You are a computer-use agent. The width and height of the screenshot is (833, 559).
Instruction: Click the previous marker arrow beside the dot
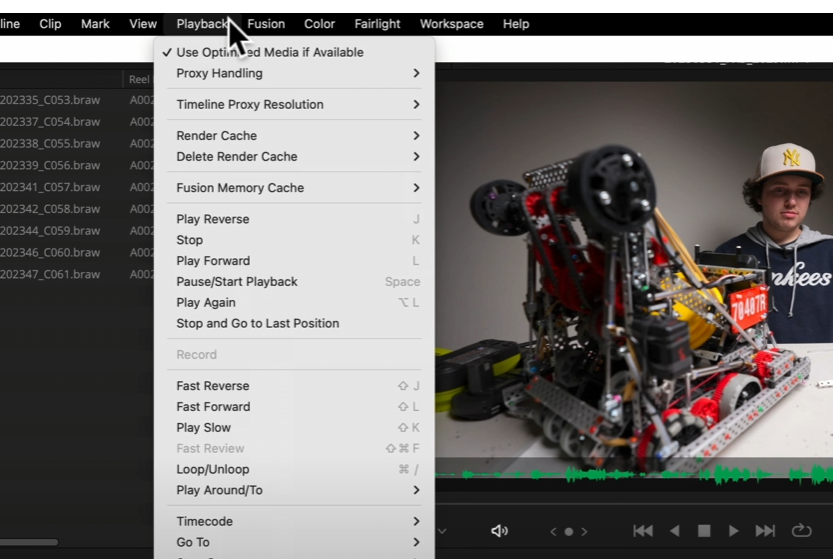tap(554, 531)
